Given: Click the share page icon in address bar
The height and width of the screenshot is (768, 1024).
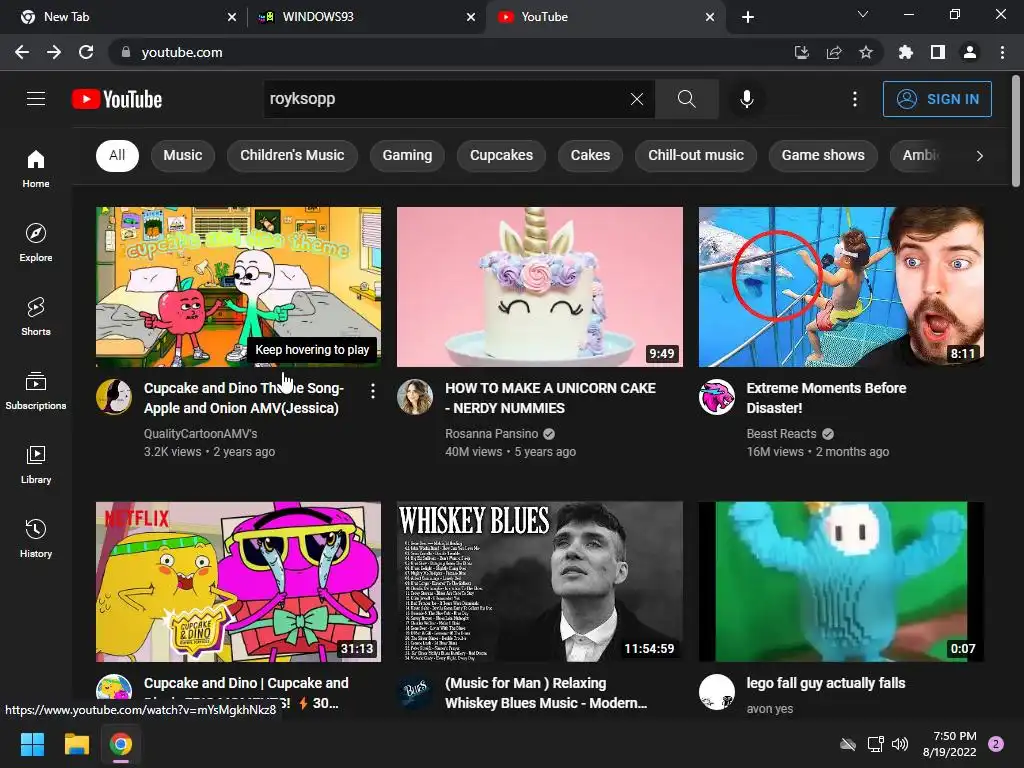Looking at the screenshot, I should [x=834, y=52].
